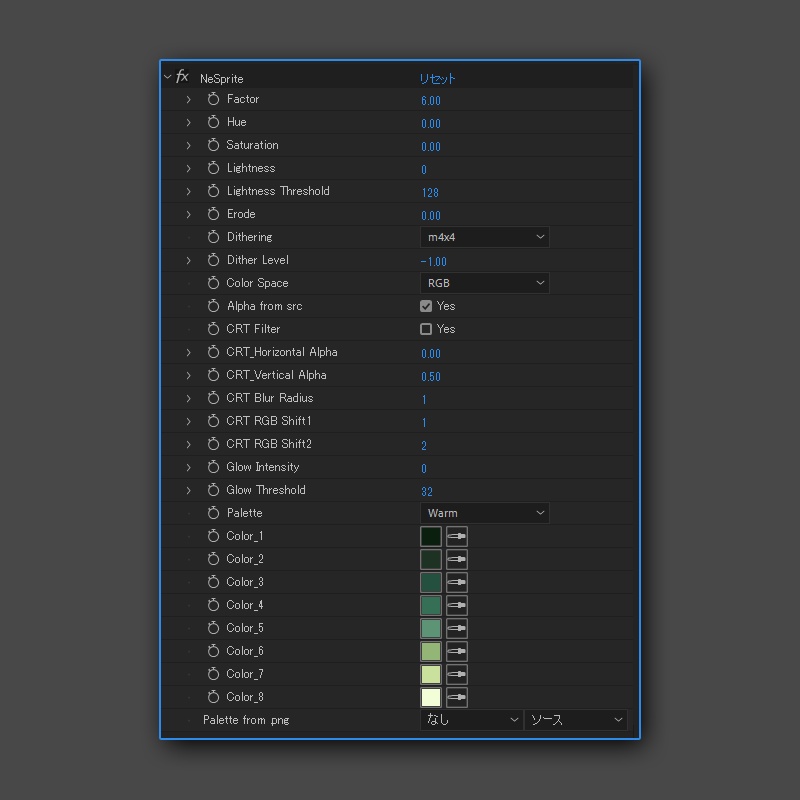Enable keyframing for Glow Intensity
This screenshot has width=800, height=800.
[212, 467]
